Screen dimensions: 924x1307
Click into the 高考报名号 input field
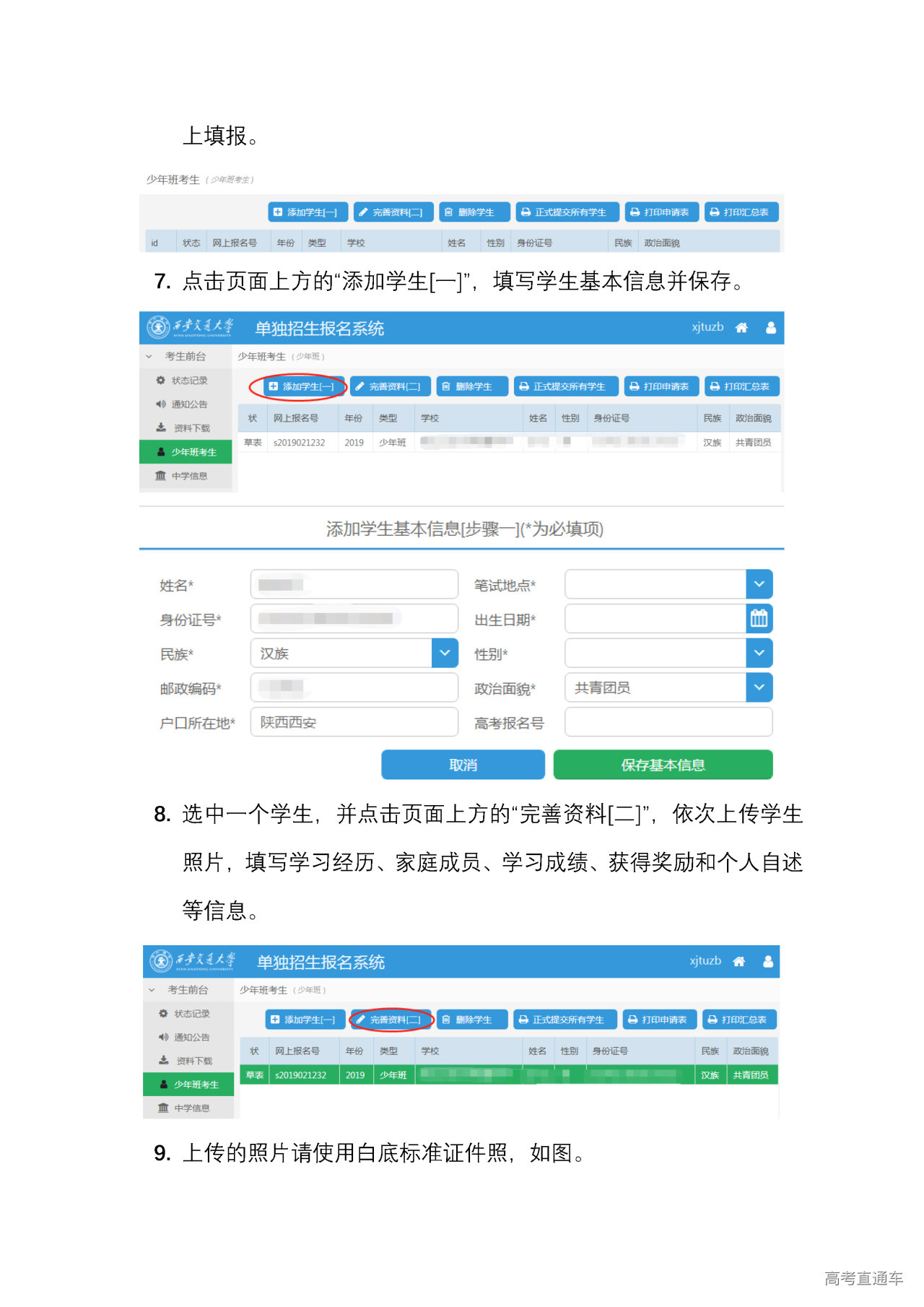point(668,722)
